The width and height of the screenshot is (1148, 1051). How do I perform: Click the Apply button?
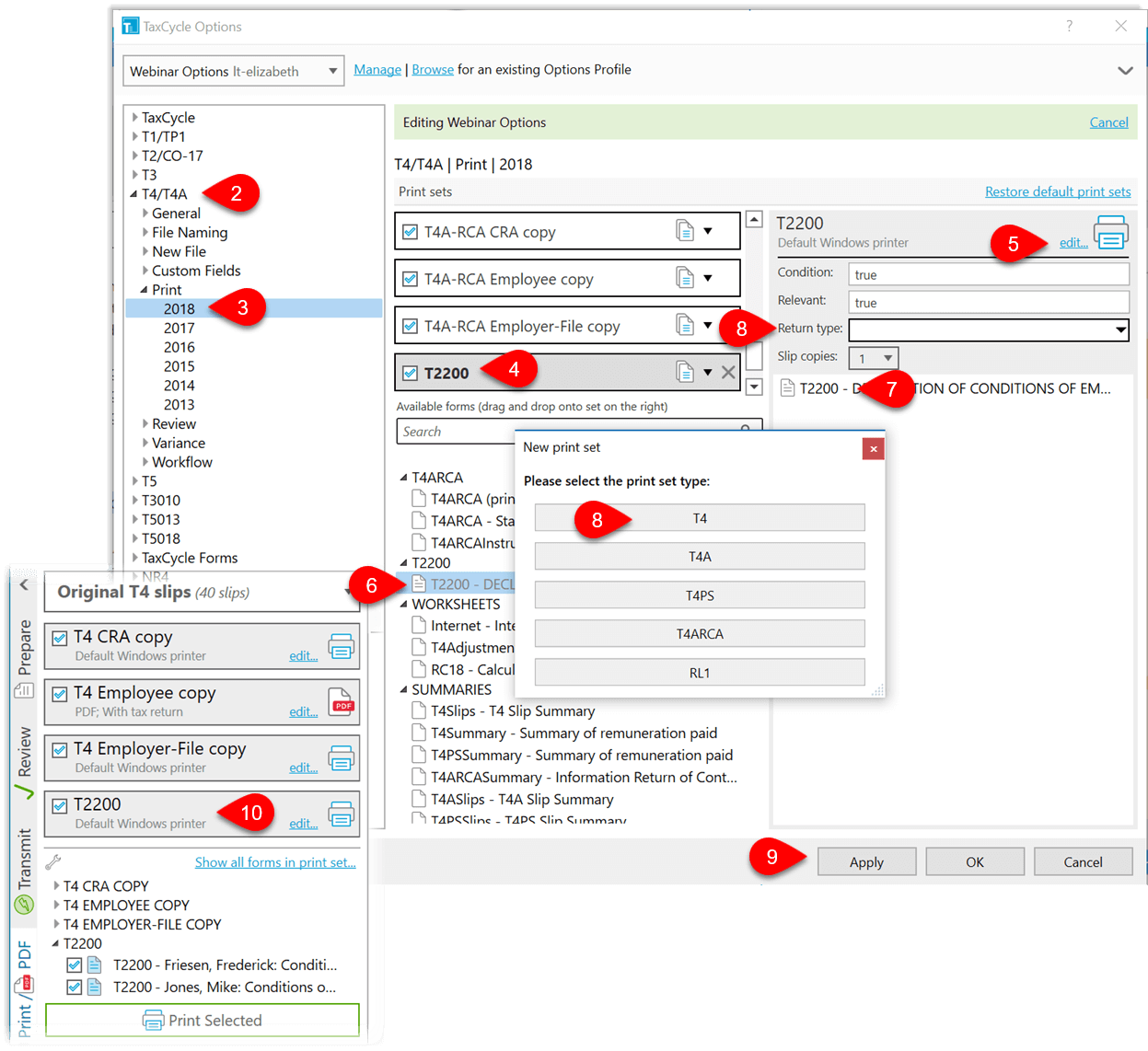(x=866, y=862)
